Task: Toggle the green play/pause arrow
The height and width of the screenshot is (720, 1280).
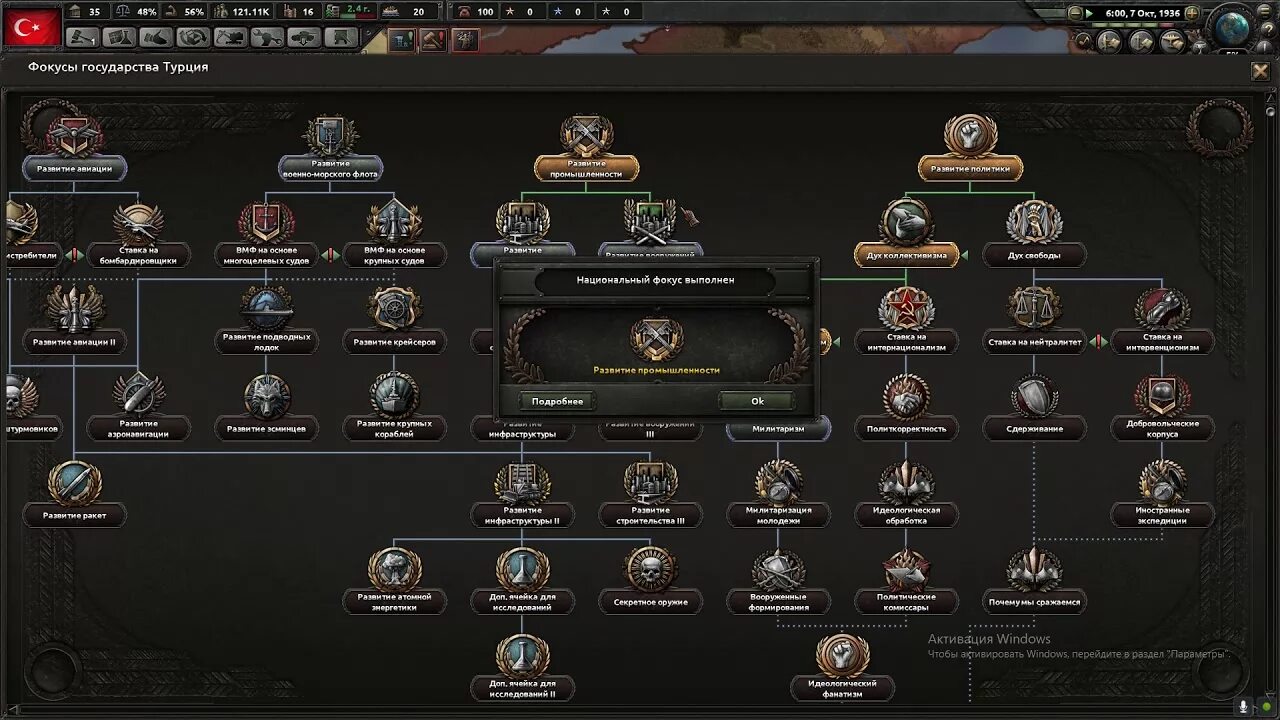Action: coord(1089,13)
